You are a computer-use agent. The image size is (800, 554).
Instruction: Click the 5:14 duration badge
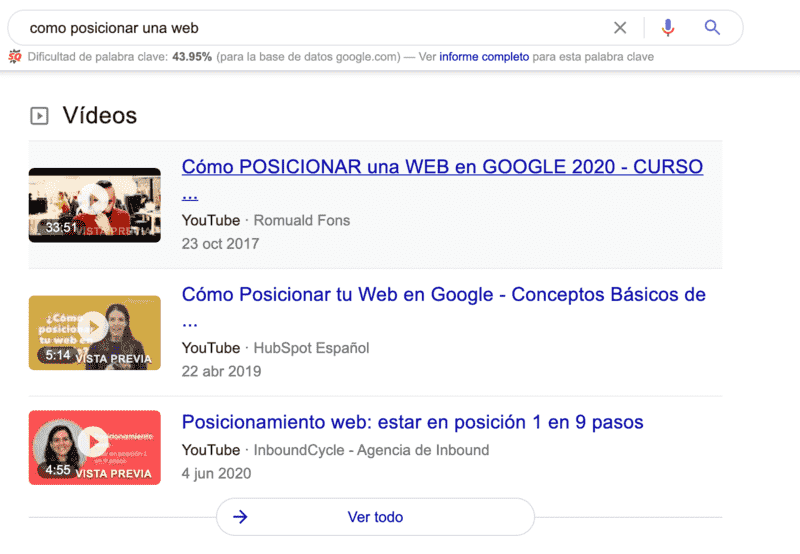(x=58, y=355)
